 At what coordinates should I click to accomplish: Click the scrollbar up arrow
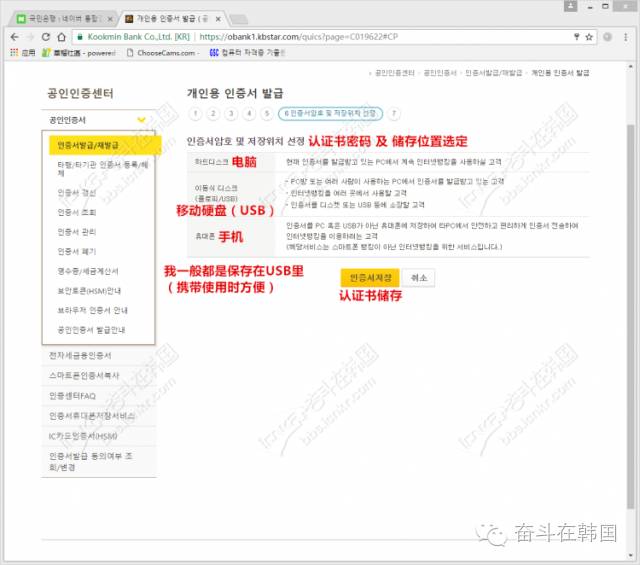coord(631,67)
